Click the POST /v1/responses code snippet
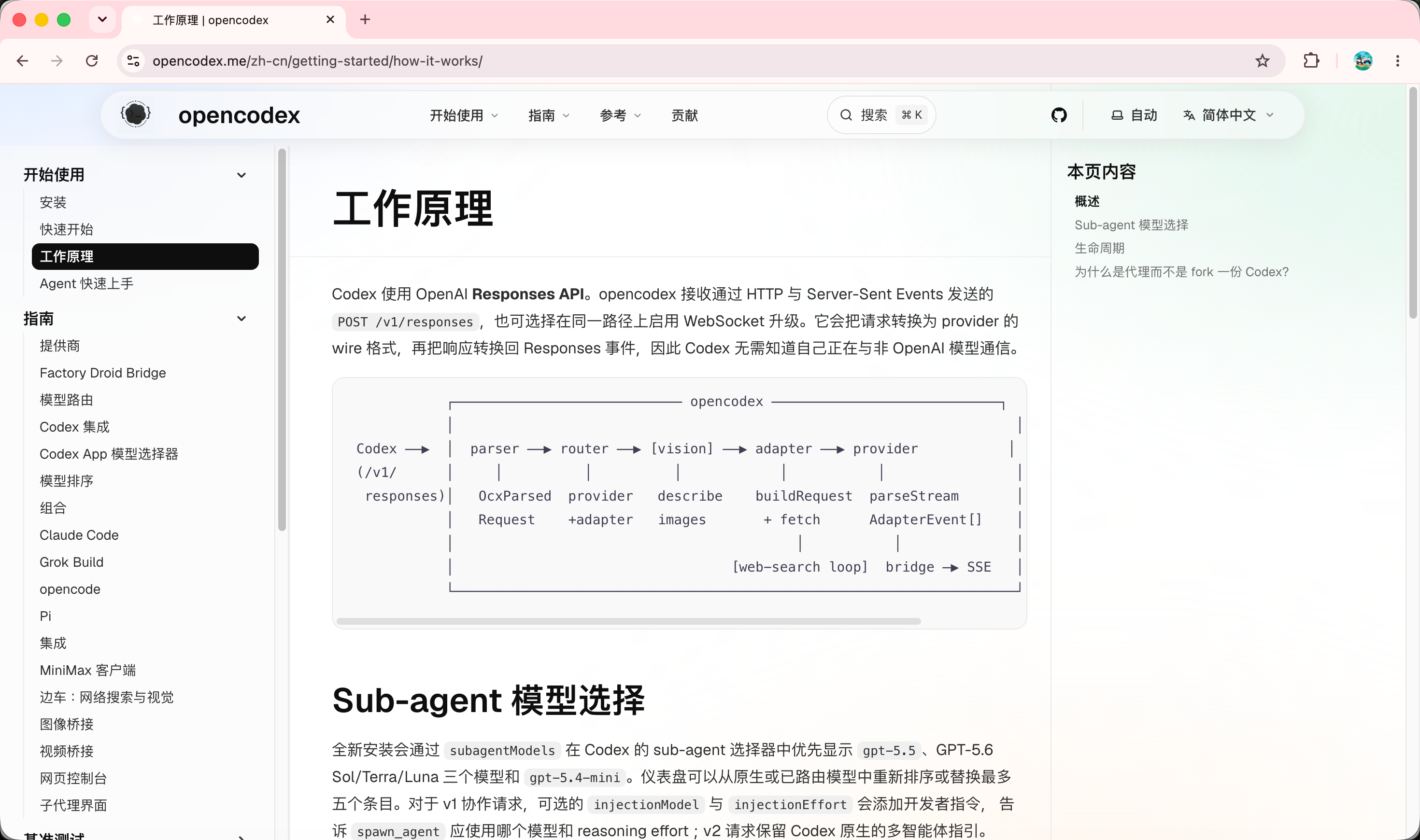1420x840 pixels. 405,322
